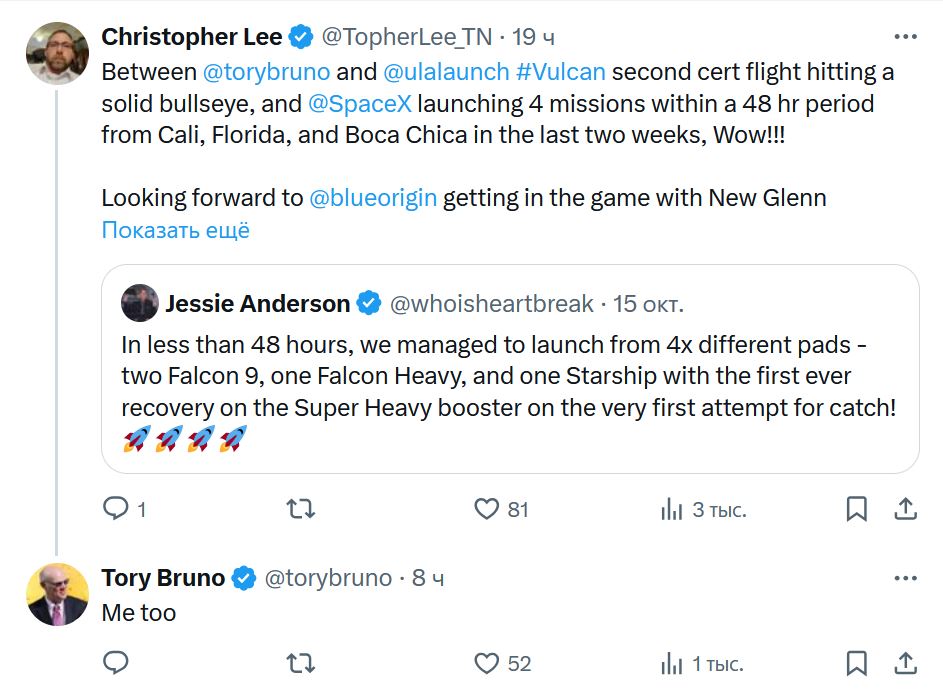This screenshot has height=697, width=943.
Task: Retweet Christopher Lee's post
Action: (301, 509)
